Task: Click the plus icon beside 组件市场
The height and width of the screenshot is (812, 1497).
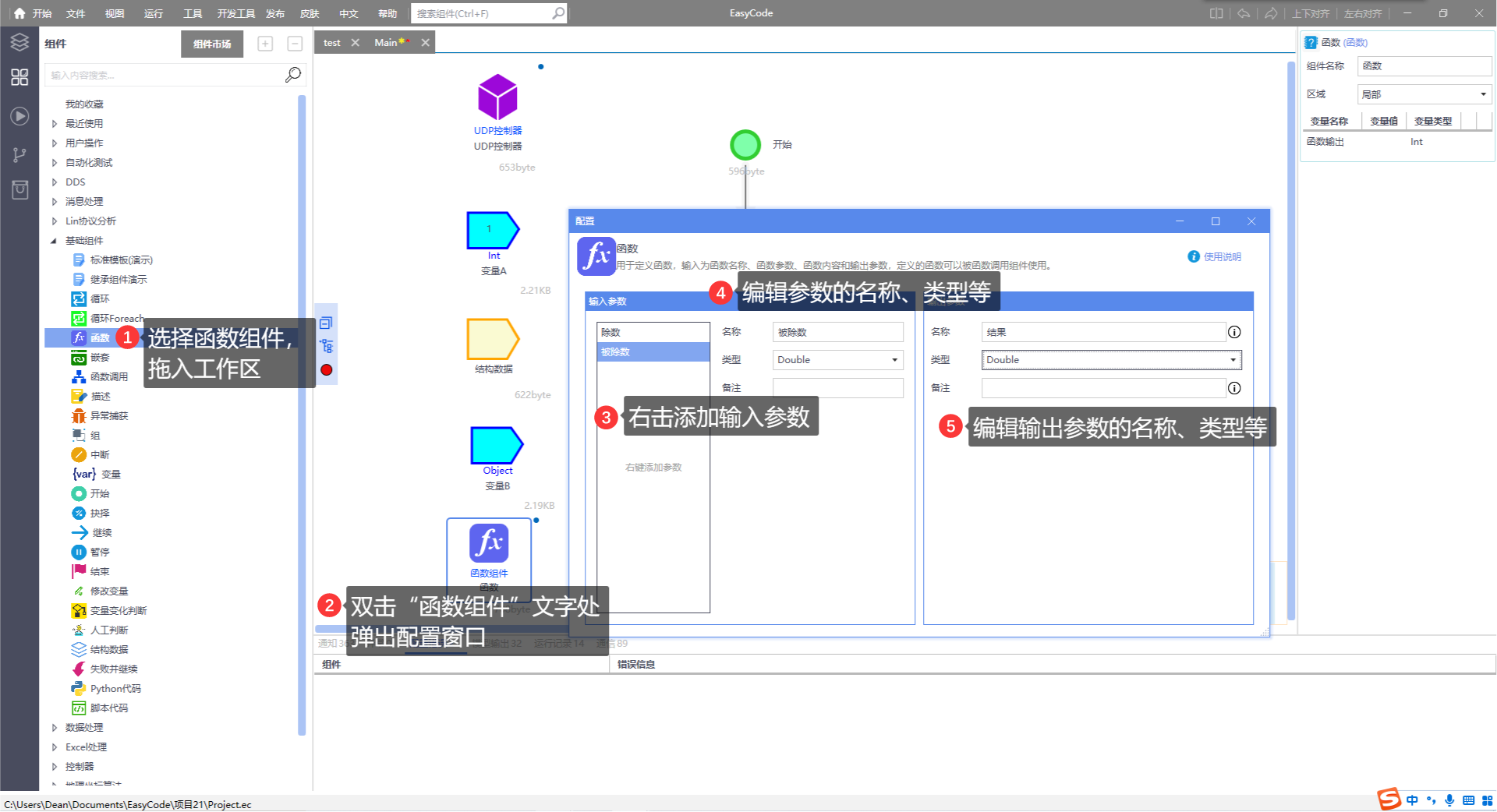Action: (265, 44)
